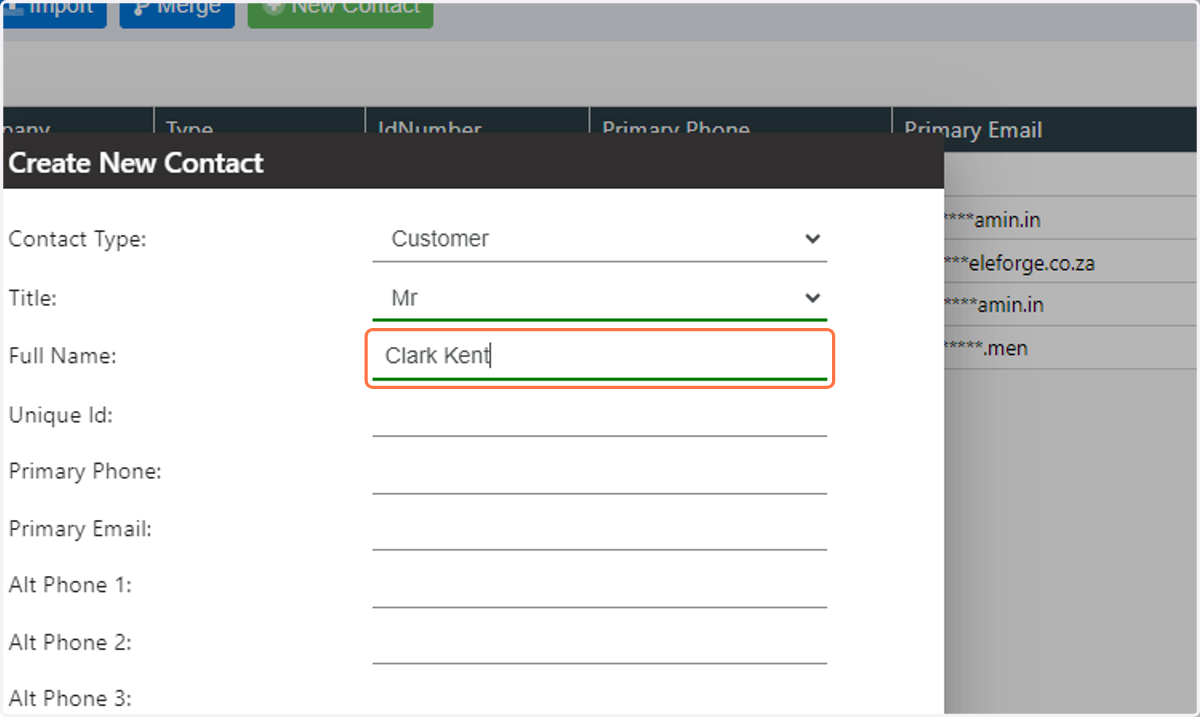
Task: Click the plus icon on New Contact button
Action: tap(272, 7)
